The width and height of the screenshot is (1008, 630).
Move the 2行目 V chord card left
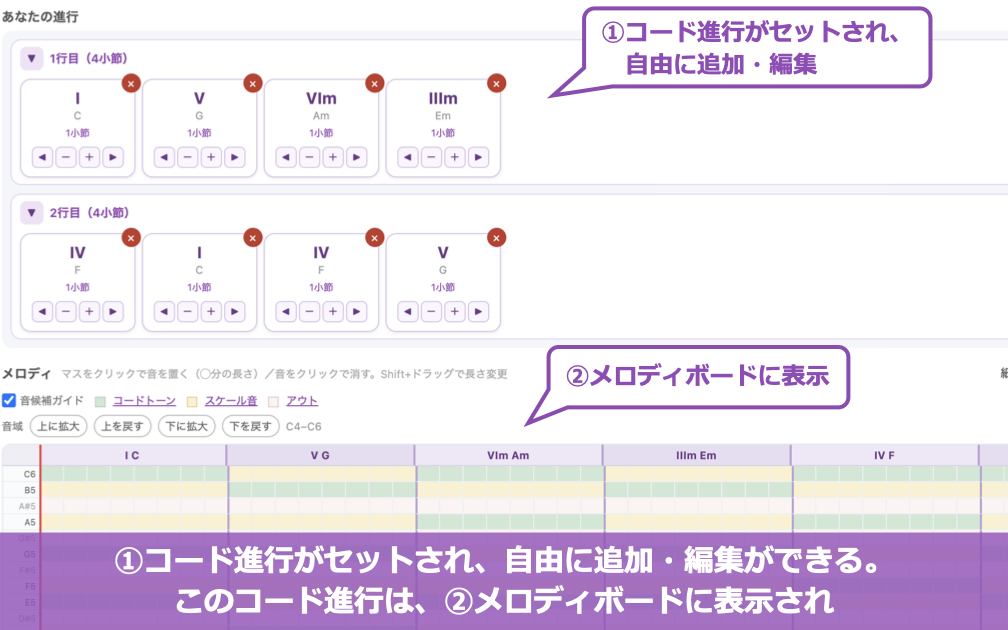408,312
